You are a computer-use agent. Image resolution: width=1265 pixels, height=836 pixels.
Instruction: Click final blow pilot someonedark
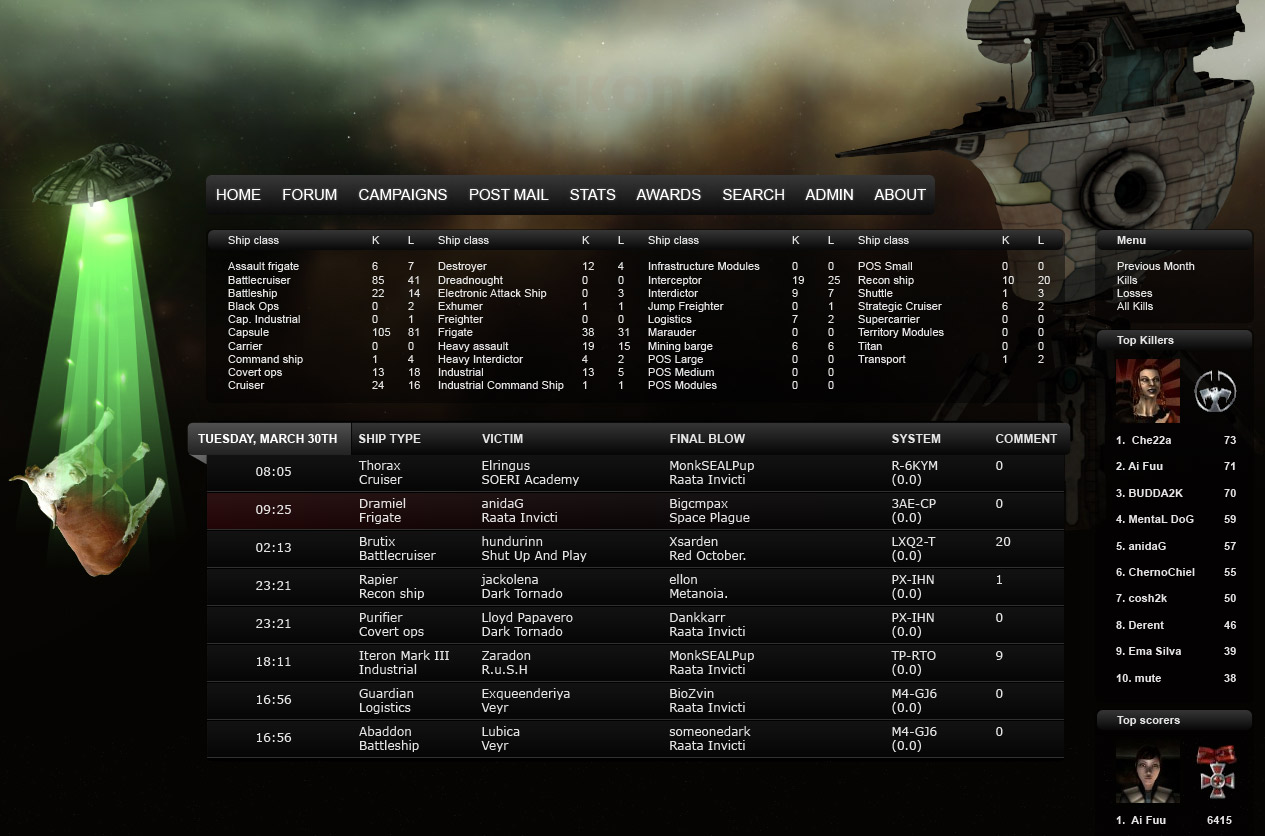click(x=710, y=732)
